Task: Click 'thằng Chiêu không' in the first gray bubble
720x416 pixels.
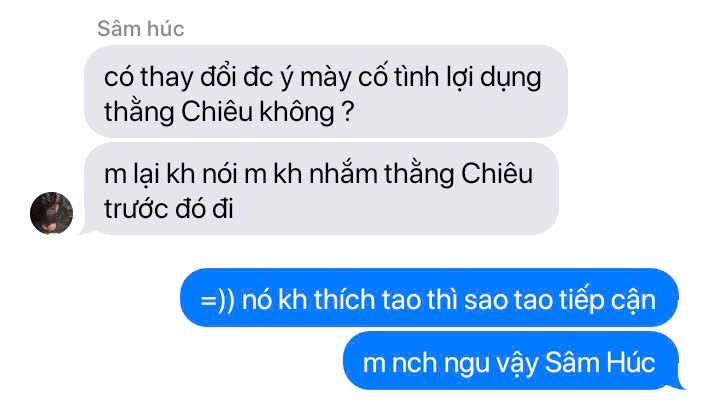Action: click(x=219, y=112)
